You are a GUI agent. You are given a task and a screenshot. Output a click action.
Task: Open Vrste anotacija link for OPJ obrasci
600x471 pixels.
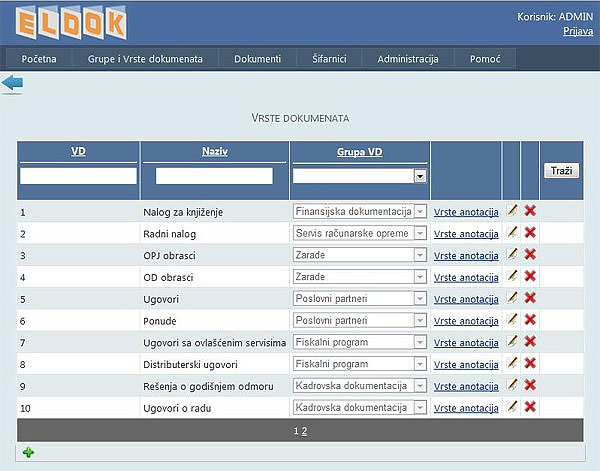466,256
